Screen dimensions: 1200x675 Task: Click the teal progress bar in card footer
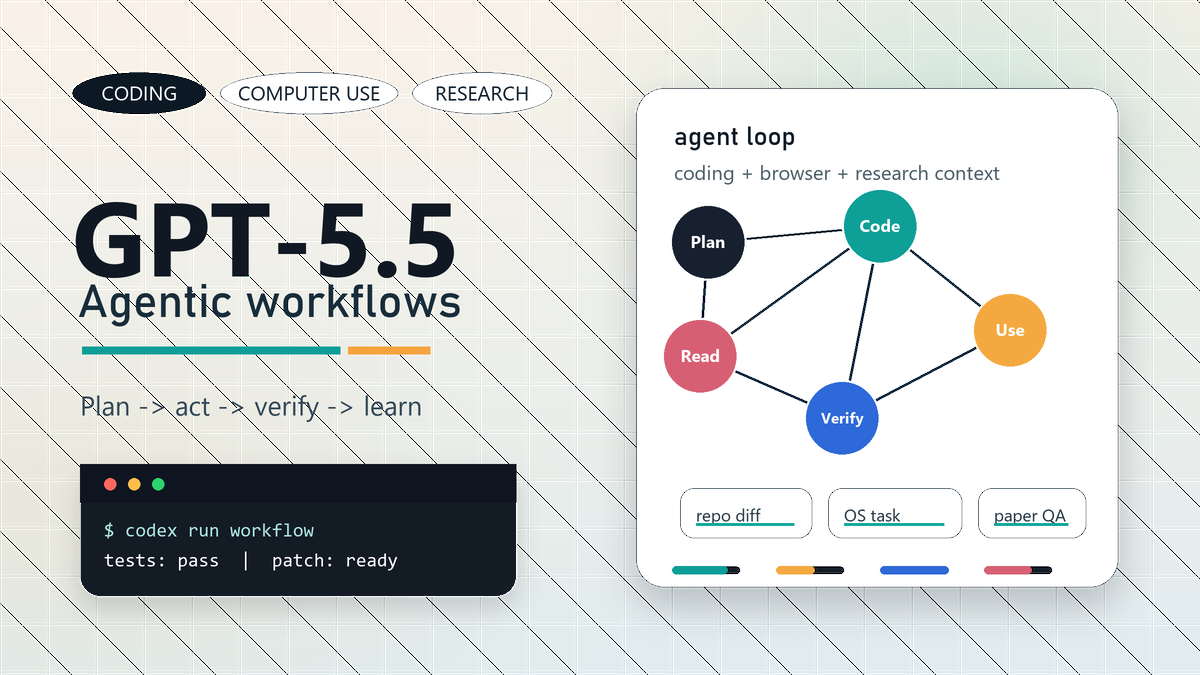[x=706, y=570]
